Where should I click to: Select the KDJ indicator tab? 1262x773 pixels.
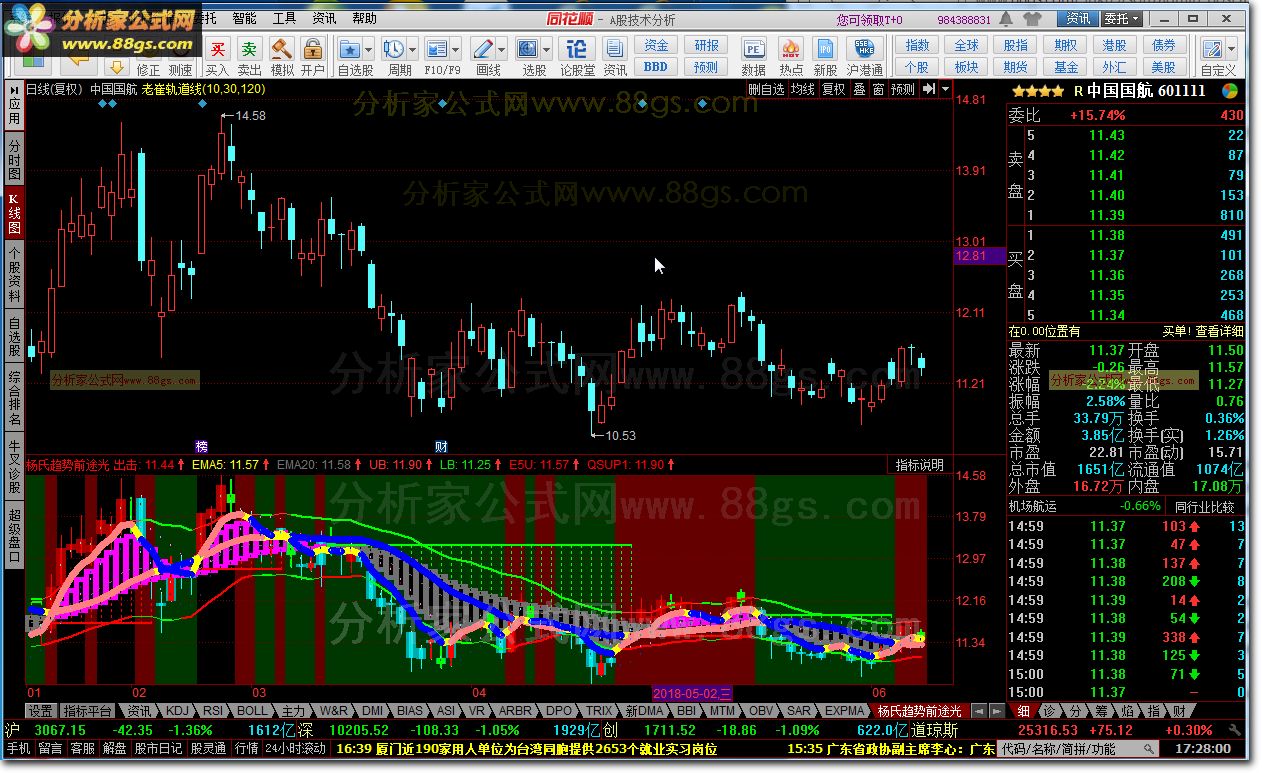177,711
